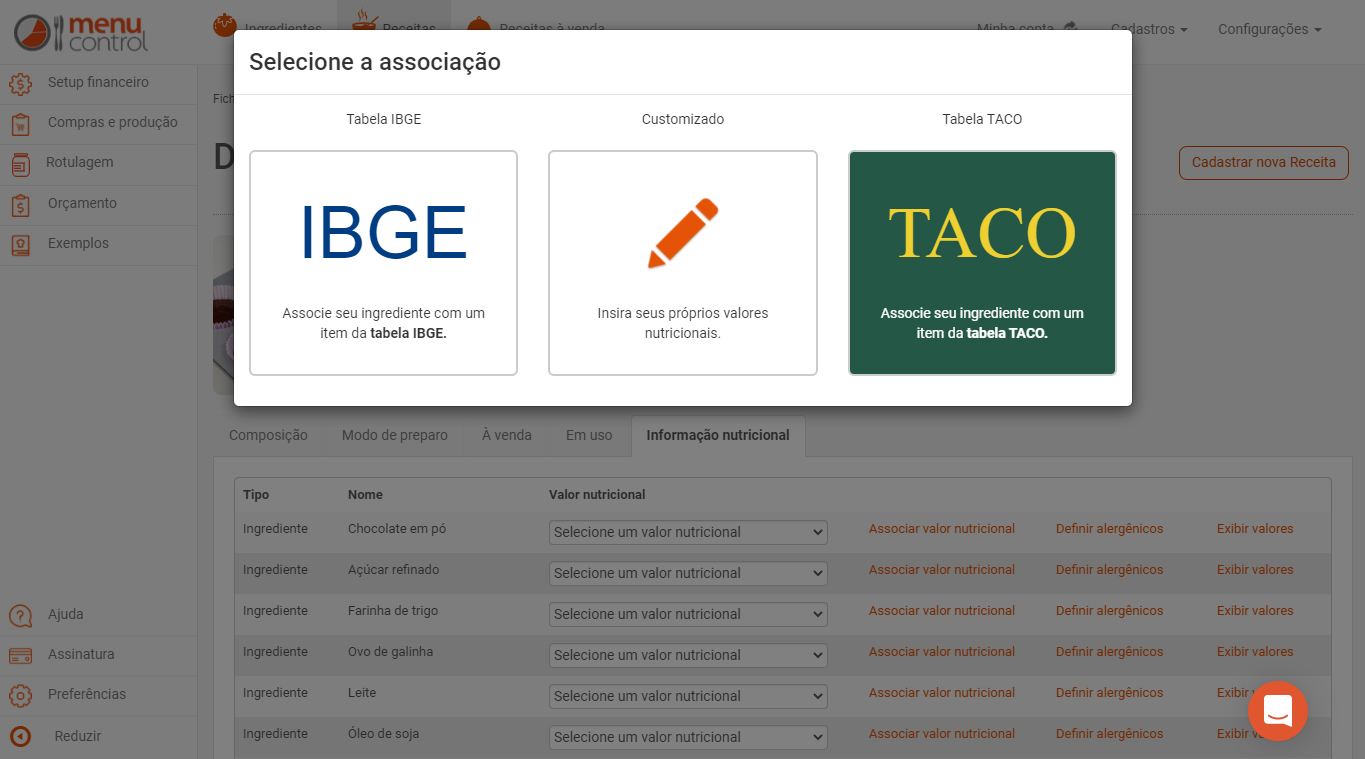1365x759 pixels.
Task: Open the chat support bubble
Action: (x=1278, y=711)
